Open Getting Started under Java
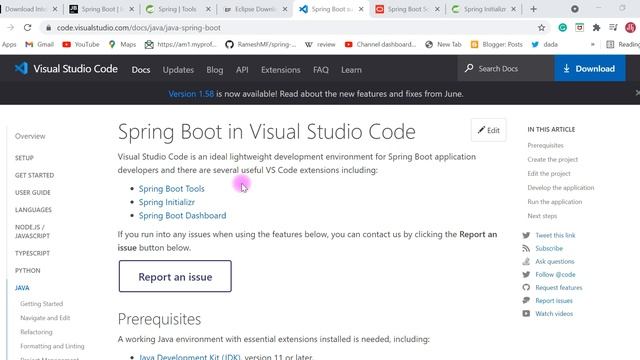Image resolution: width=640 pixels, height=360 pixels. point(42,304)
